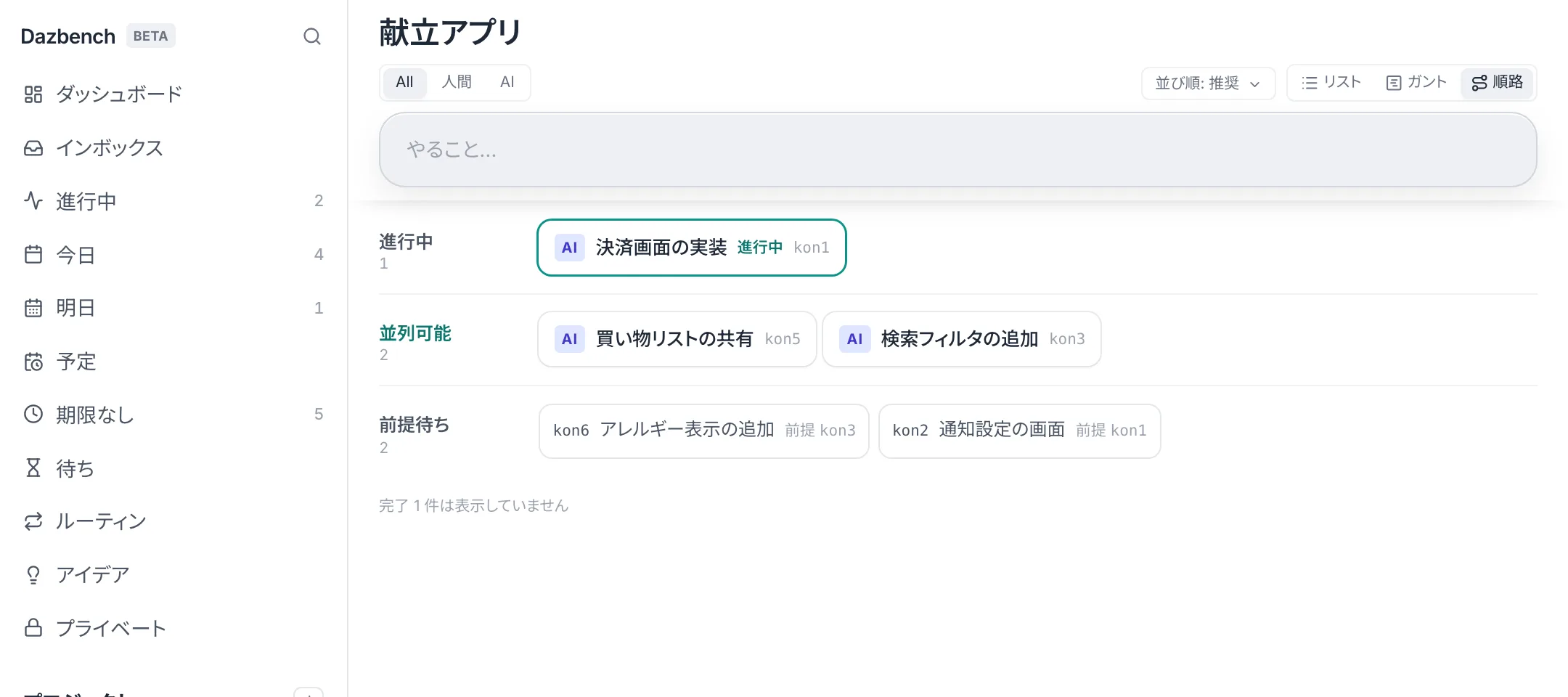Select the All filter tab
The image size is (1568, 697).
point(404,82)
